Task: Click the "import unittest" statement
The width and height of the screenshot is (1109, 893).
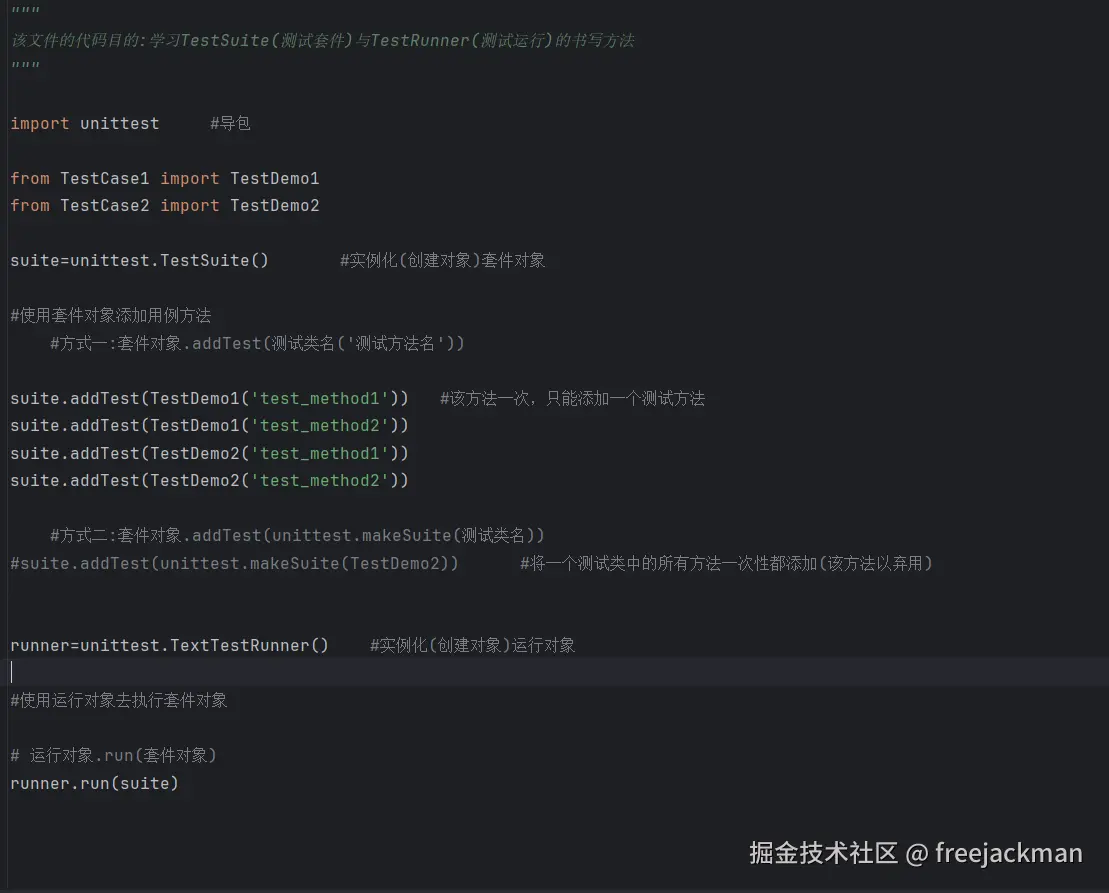Action: coord(85,124)
